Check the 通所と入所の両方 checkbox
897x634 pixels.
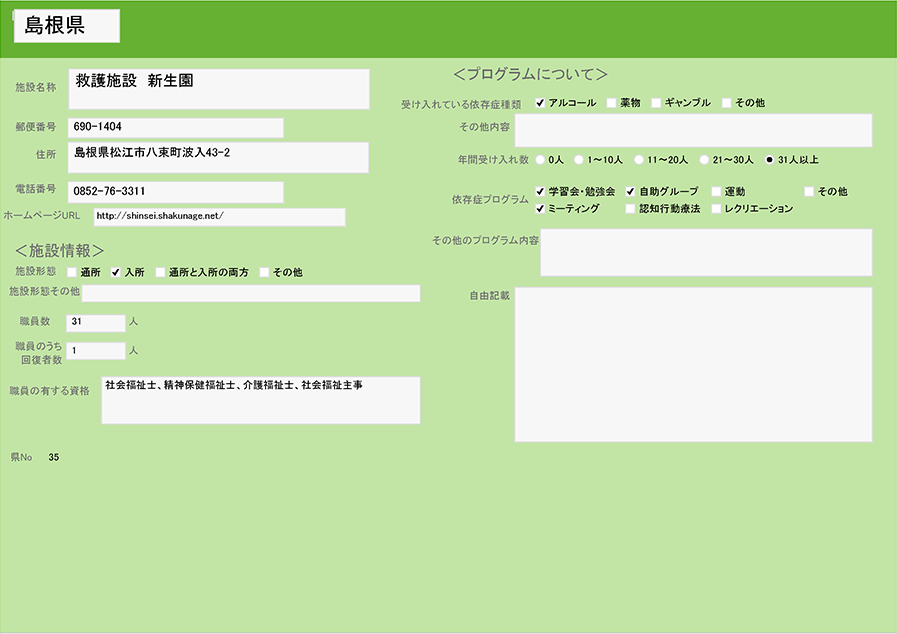click(x=160, y=272)
